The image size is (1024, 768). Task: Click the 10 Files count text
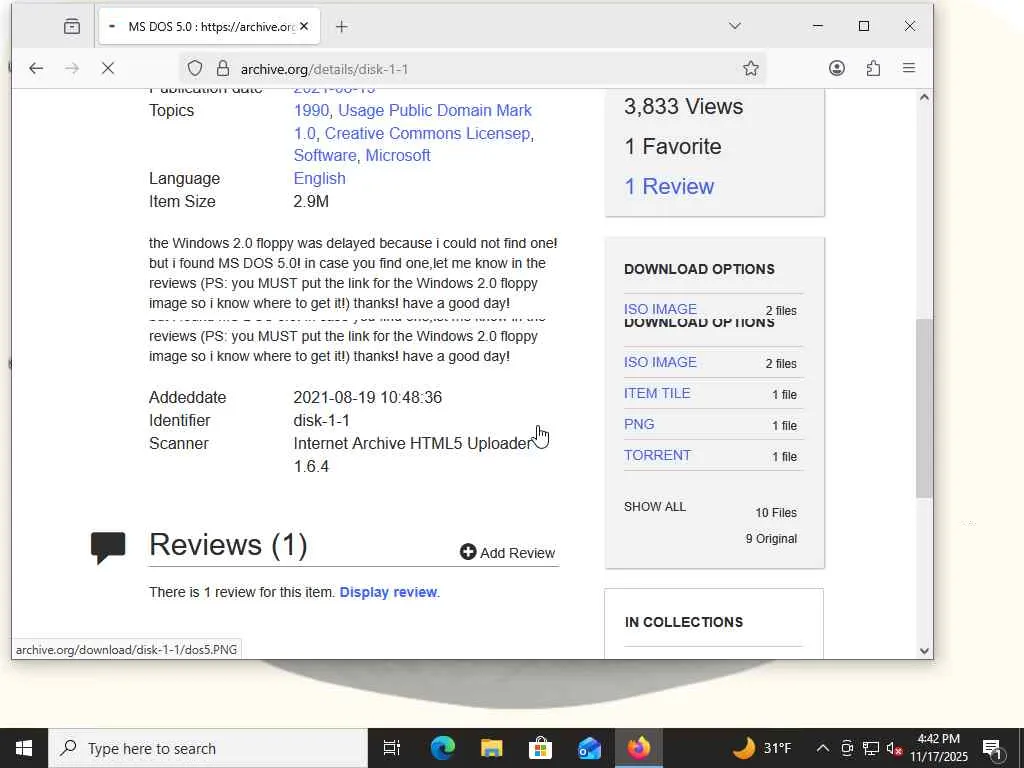[776, 513]
